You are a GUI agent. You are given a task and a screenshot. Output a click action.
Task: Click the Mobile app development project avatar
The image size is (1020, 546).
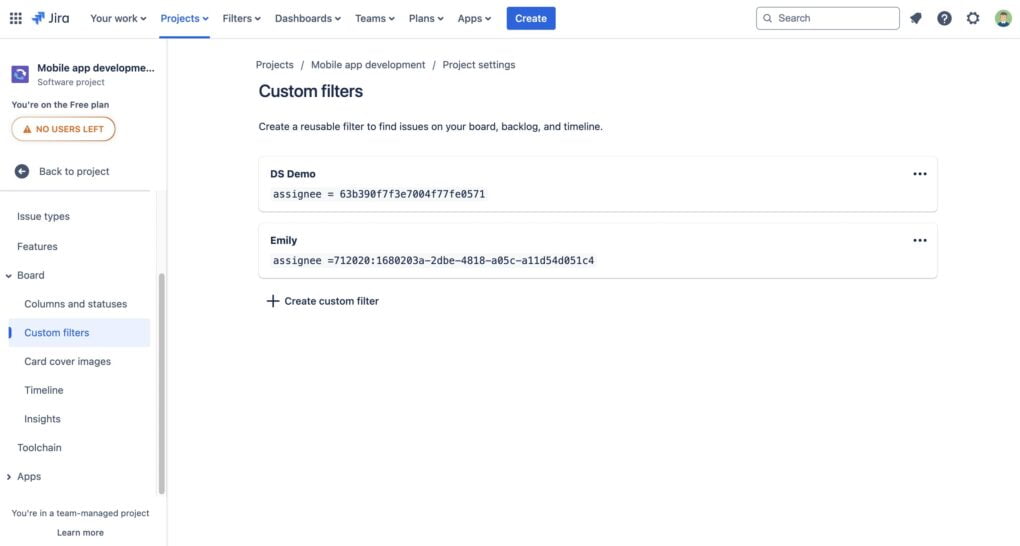click(20, 74)
